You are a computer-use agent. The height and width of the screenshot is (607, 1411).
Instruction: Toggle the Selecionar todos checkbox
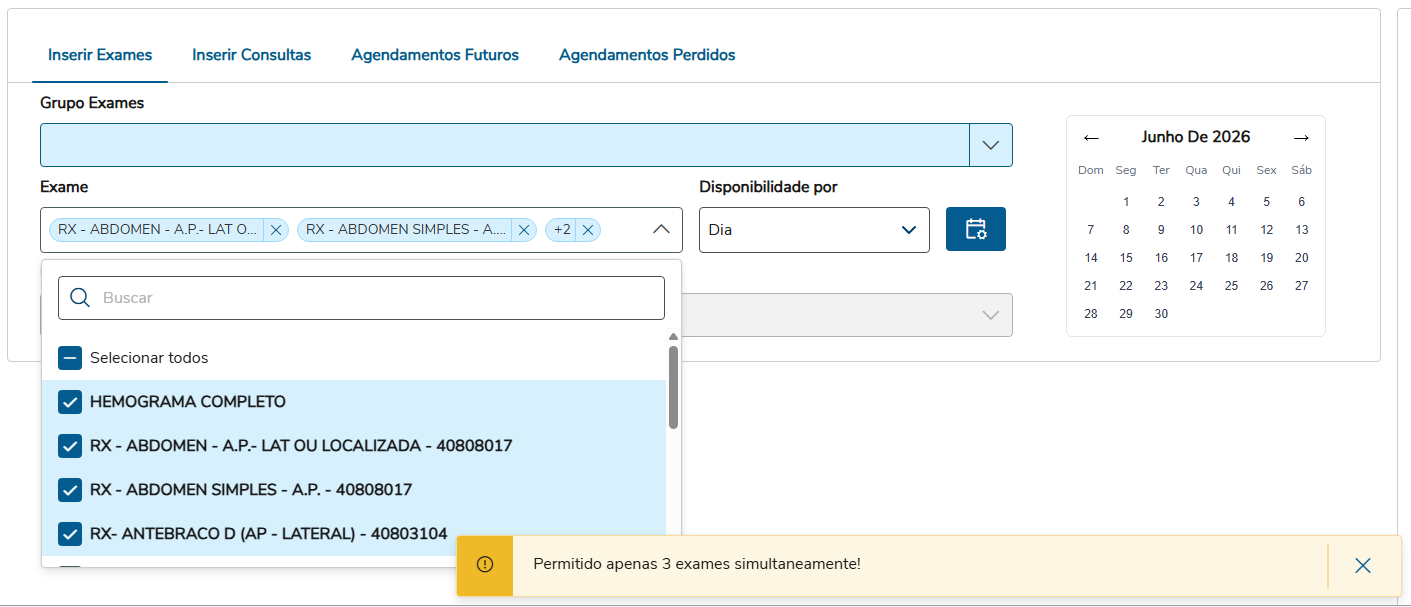coord(70,358)
